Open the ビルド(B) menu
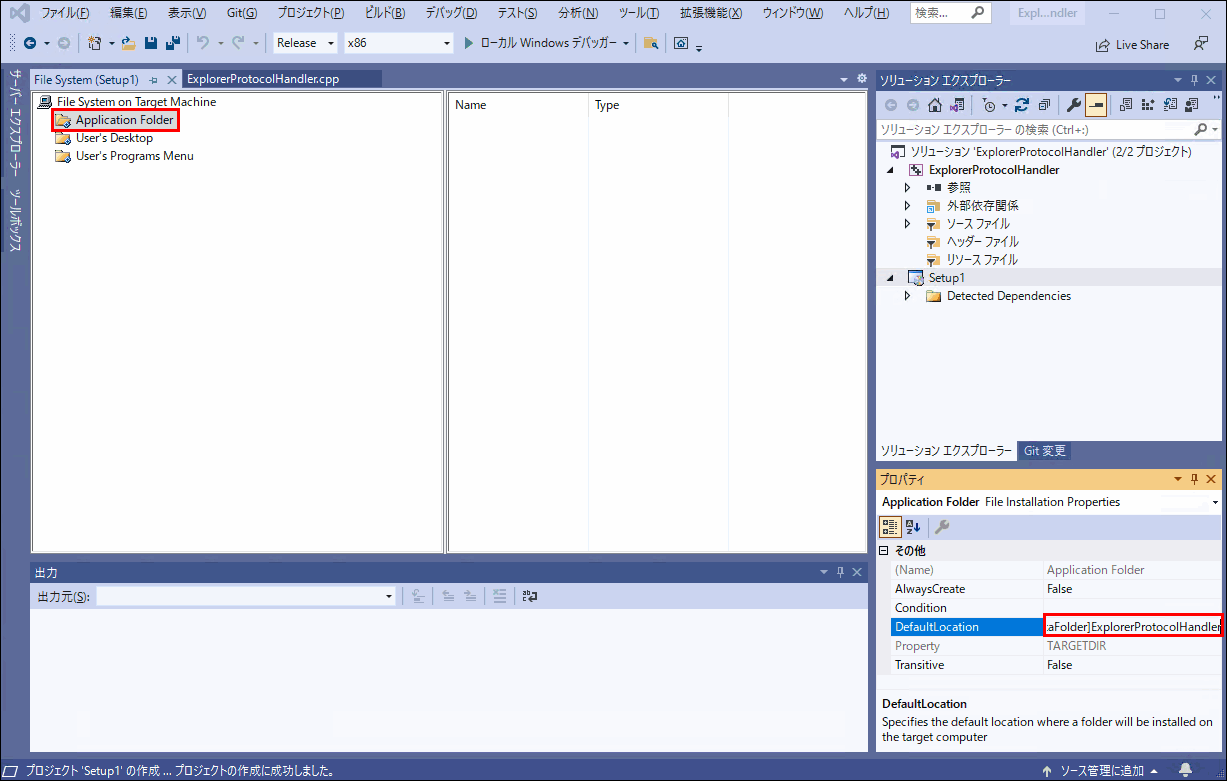The width and height of the screenshot is (1227, 781). coord(385,13)
